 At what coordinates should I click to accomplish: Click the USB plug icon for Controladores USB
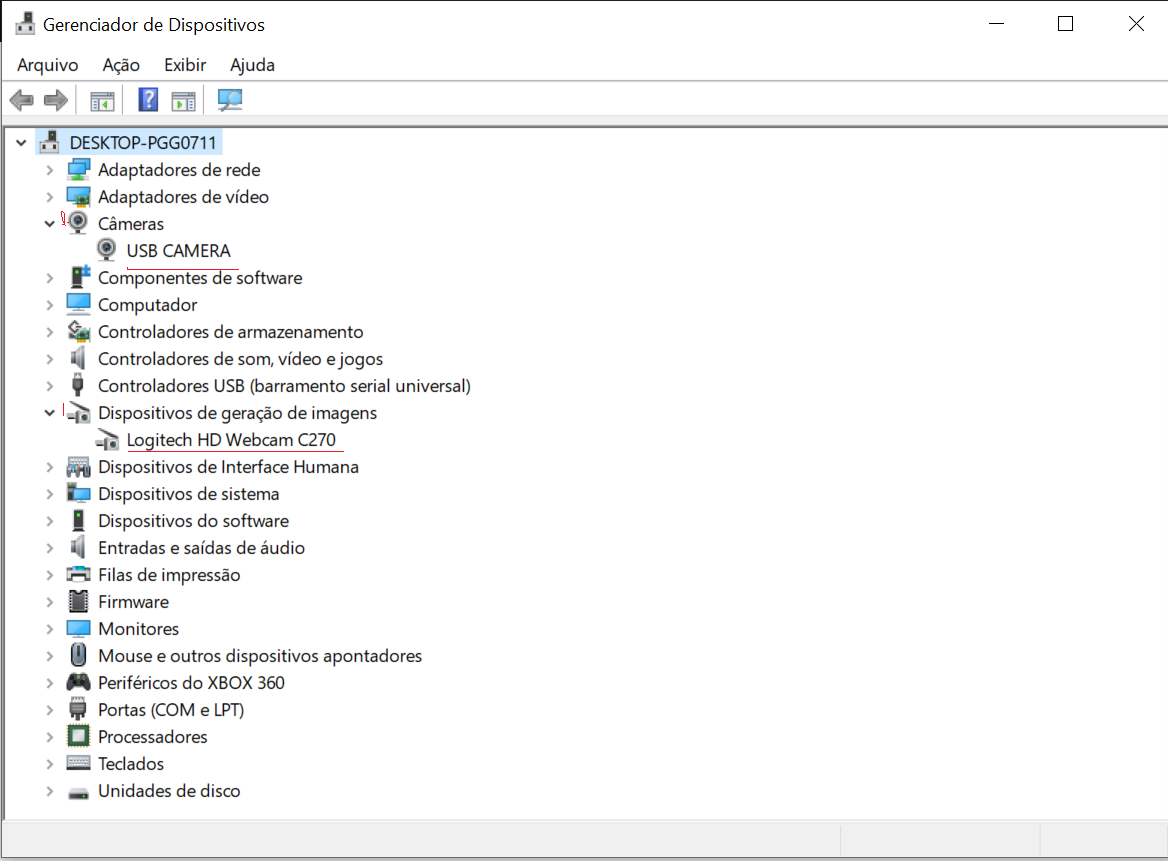tap(77, 385)
